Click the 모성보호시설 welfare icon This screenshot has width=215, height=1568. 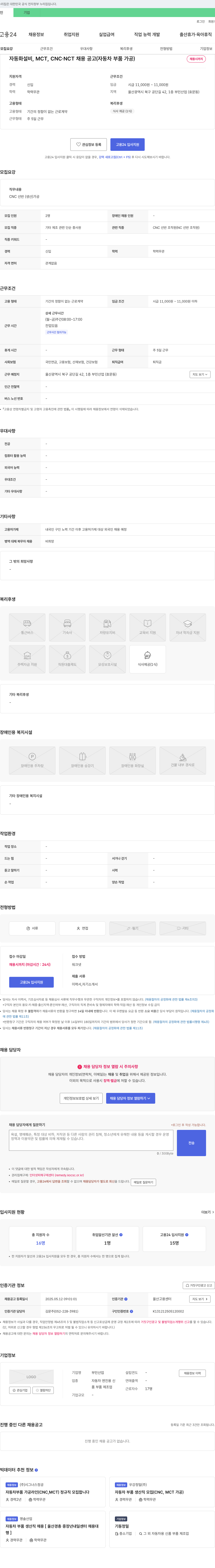pos(107,659)
